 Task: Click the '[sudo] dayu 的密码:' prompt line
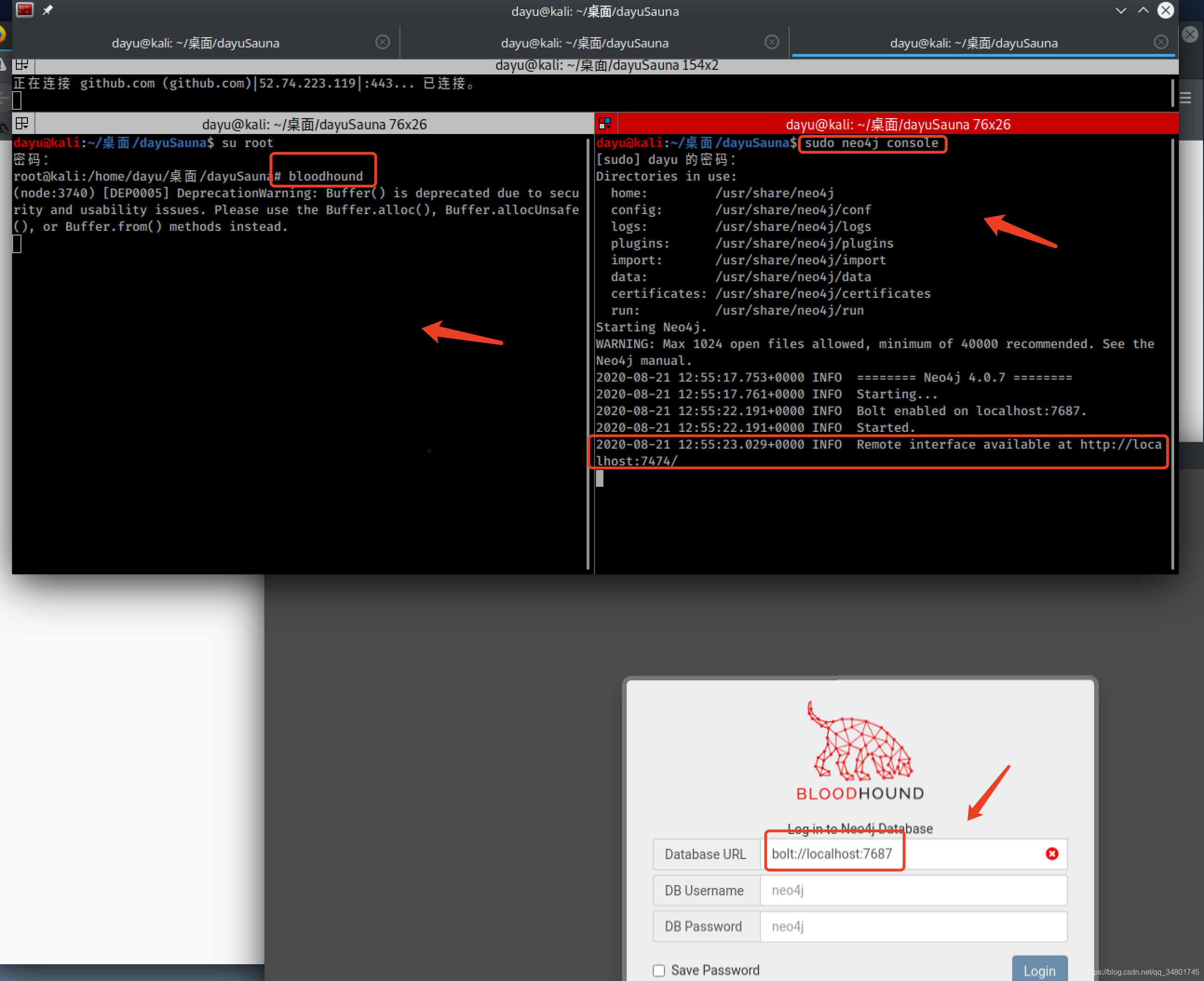point(666,160)
